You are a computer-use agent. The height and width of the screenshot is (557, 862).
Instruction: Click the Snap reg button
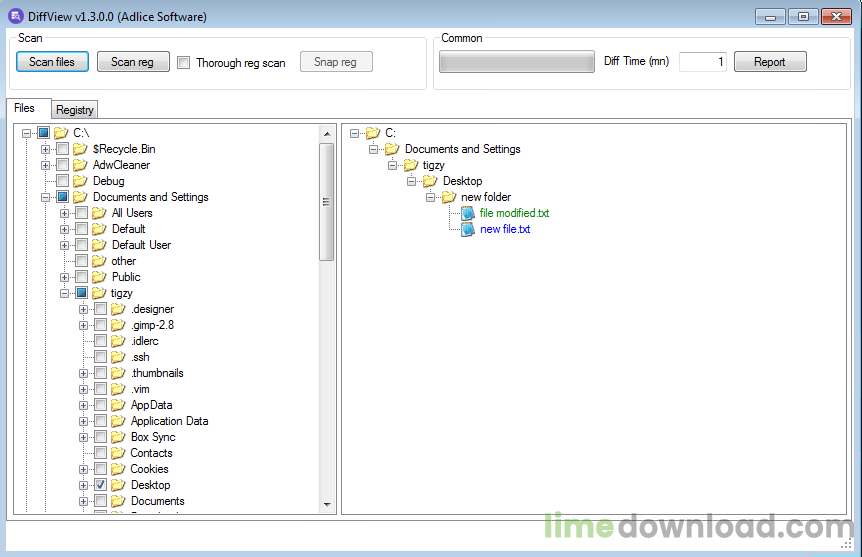[336, 62]
